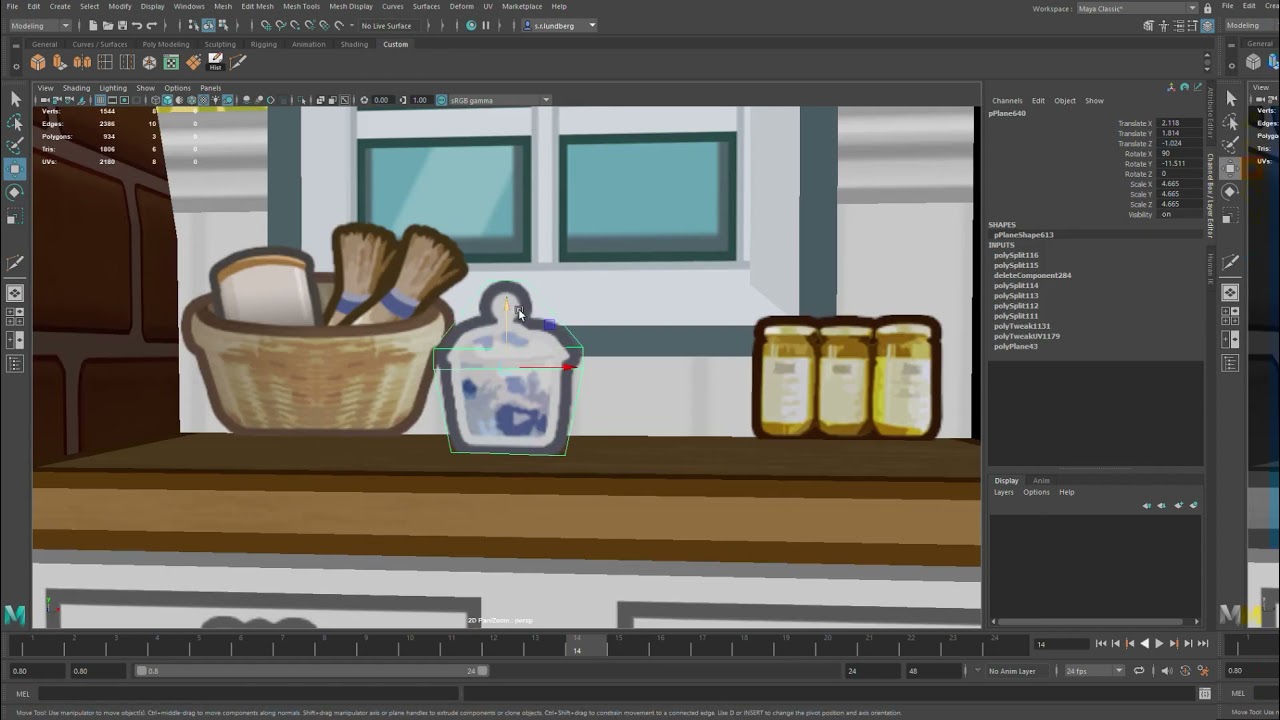This screenshot has height=720, width=1280.
Task: Click the Attribute Editor vertical tab
Action: pos(1210,112)
